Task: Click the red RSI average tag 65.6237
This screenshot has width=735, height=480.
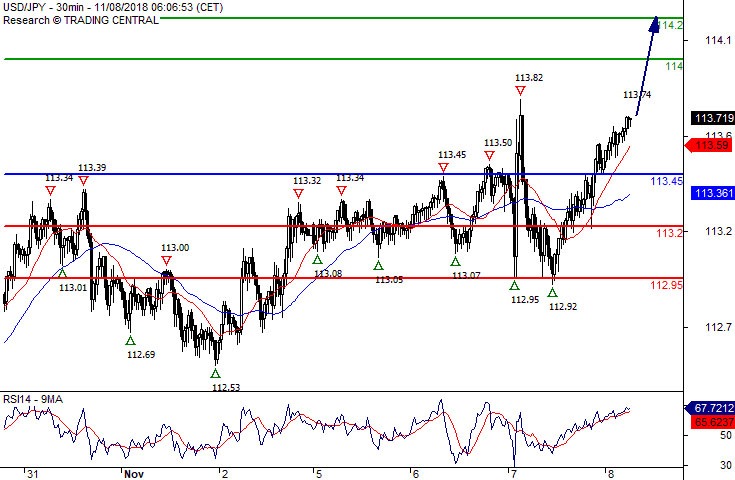Action: [712, 422]
